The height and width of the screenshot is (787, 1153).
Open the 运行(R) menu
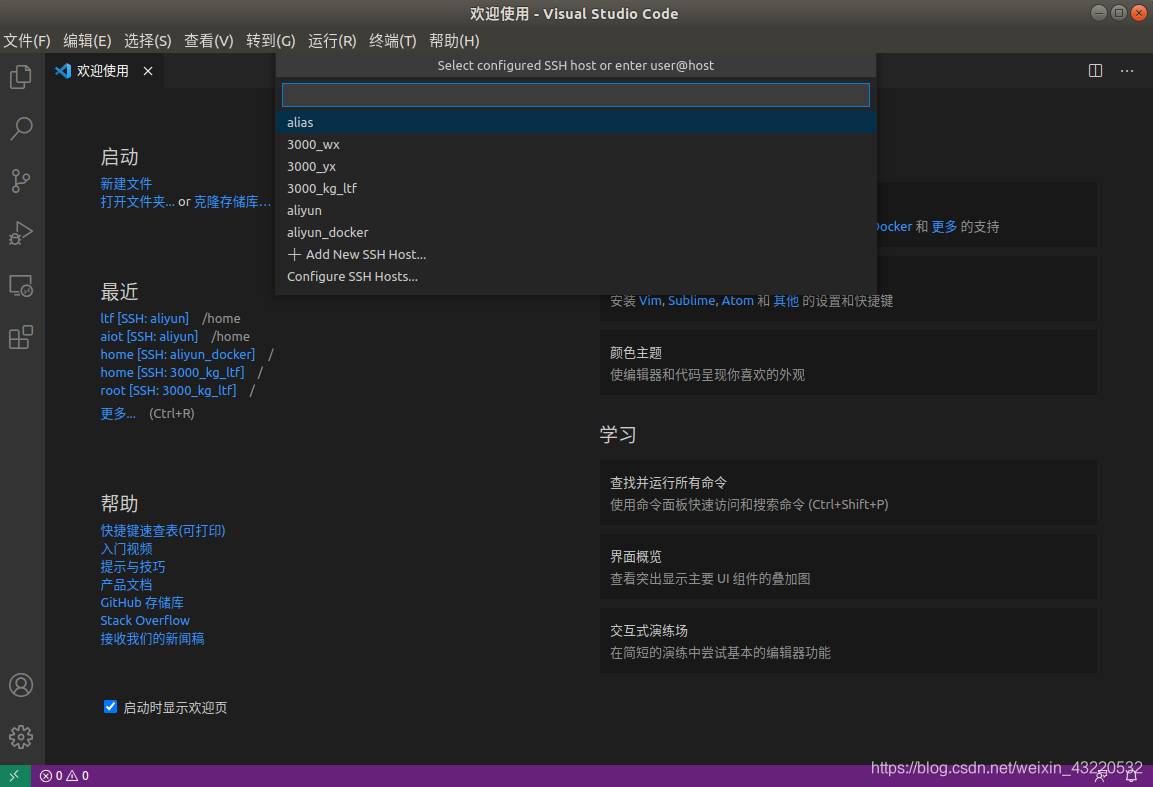(332, 40)
